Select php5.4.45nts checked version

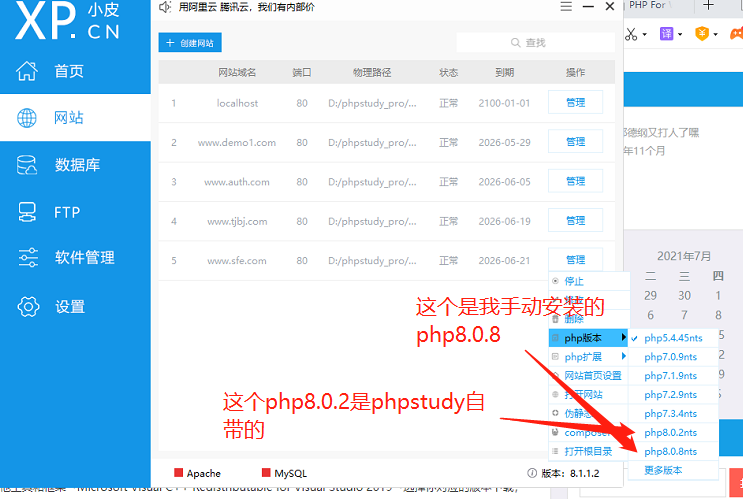coord(673,338)
